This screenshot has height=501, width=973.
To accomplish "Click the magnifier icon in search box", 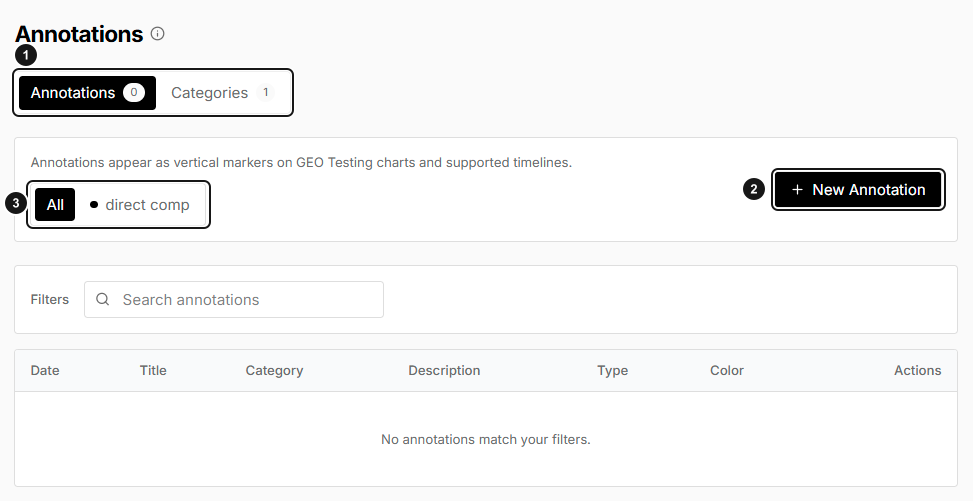I will click(x=102, y=299).
